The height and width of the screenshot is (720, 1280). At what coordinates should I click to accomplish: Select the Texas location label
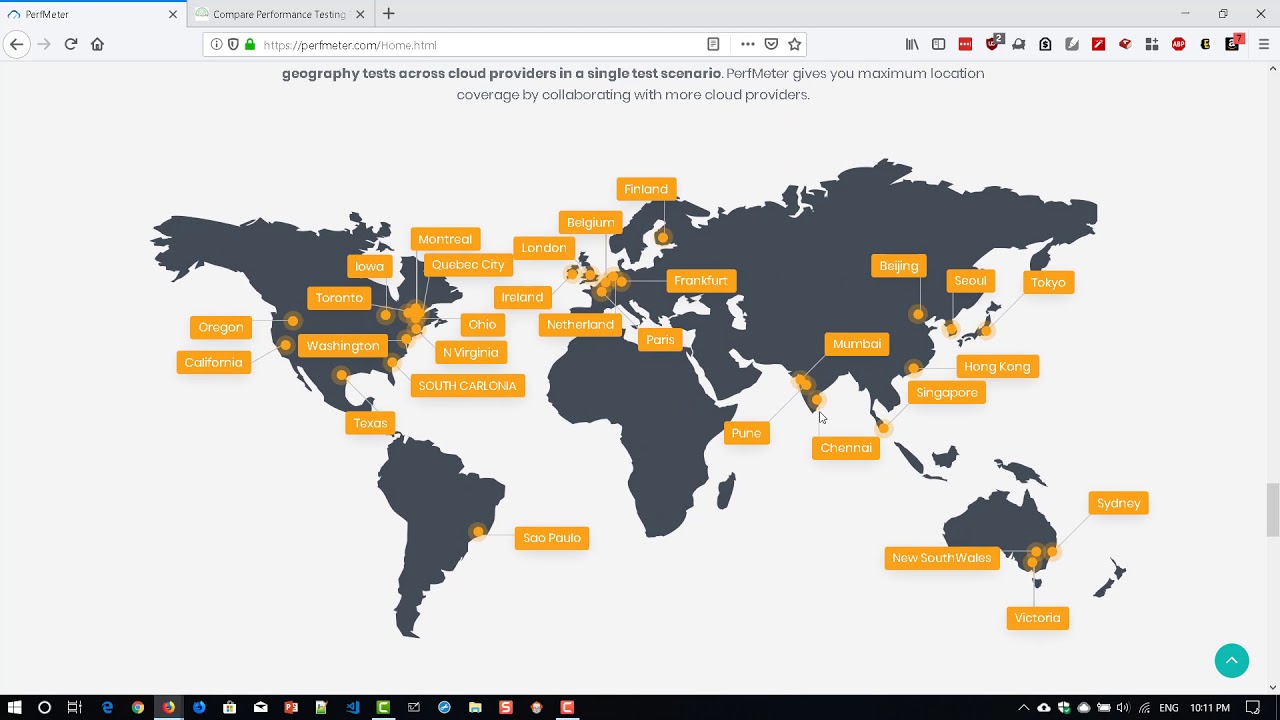coord(370,423)
